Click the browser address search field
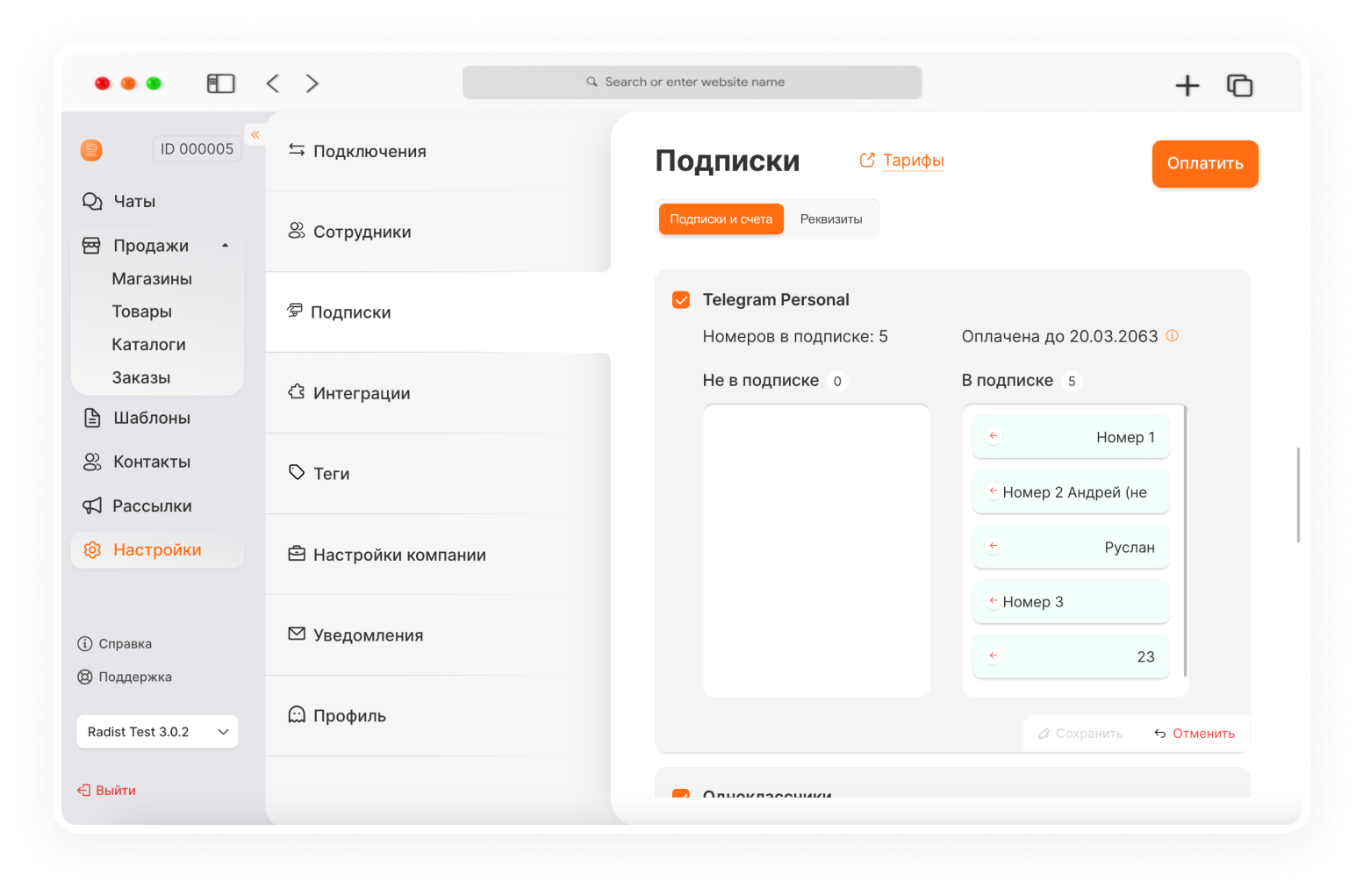This screenshot has width=1363, height=896. [692, 82]
